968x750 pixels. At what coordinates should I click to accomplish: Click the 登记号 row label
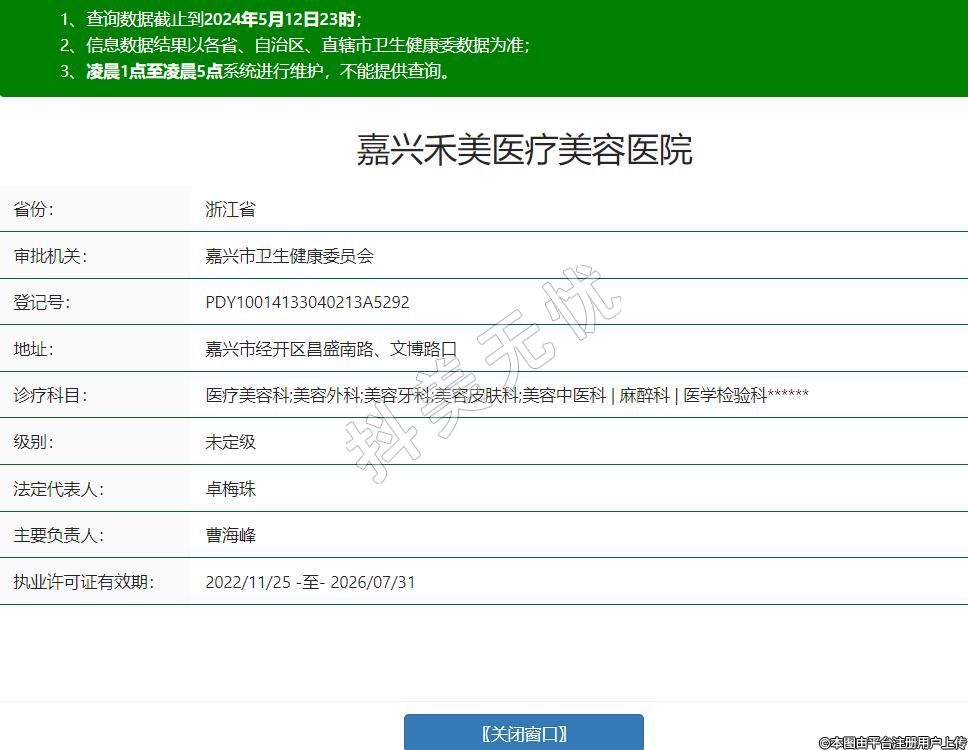pyautogui.click(x=41, y=302)
